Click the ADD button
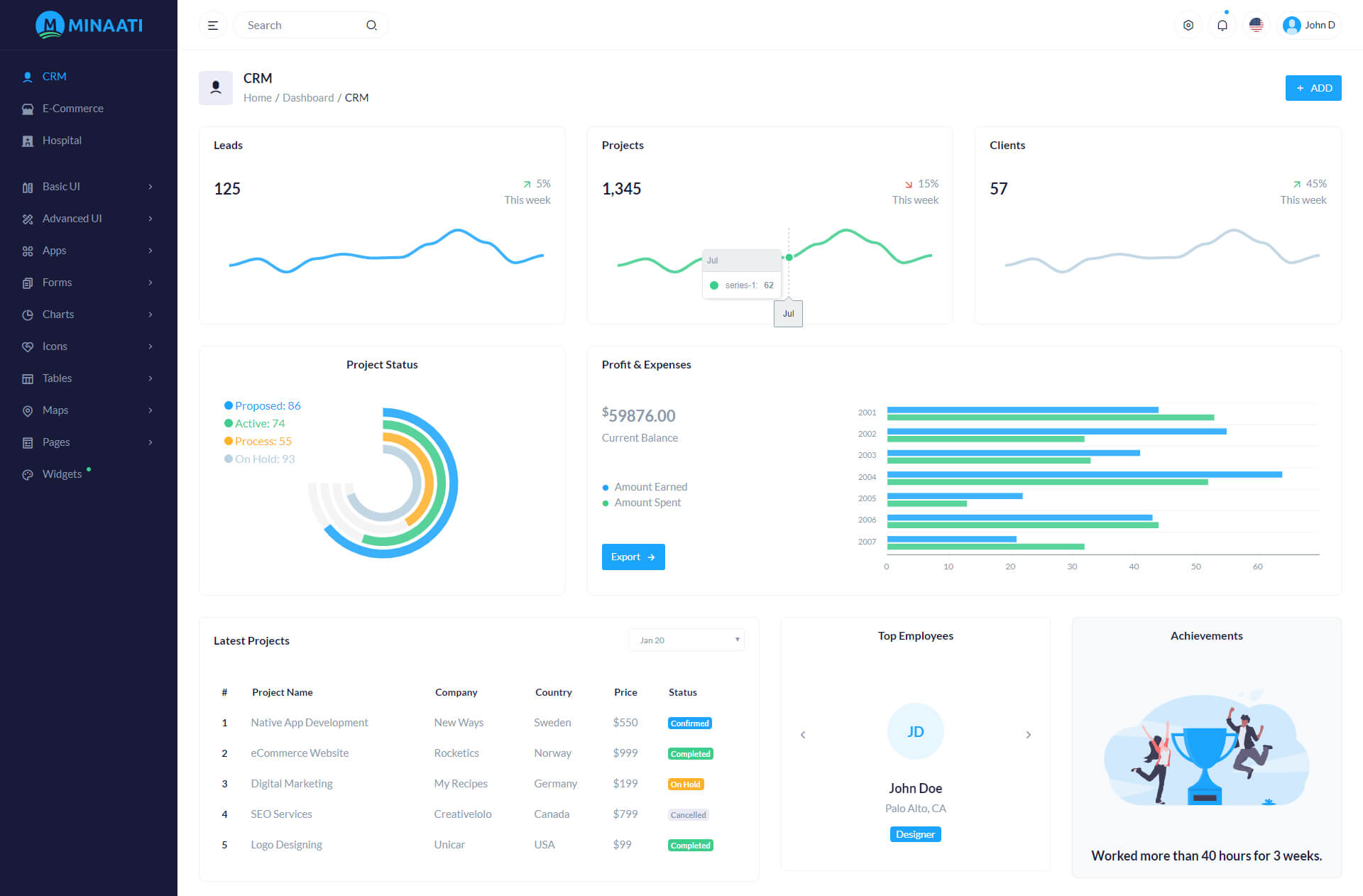 [1313, 88]
